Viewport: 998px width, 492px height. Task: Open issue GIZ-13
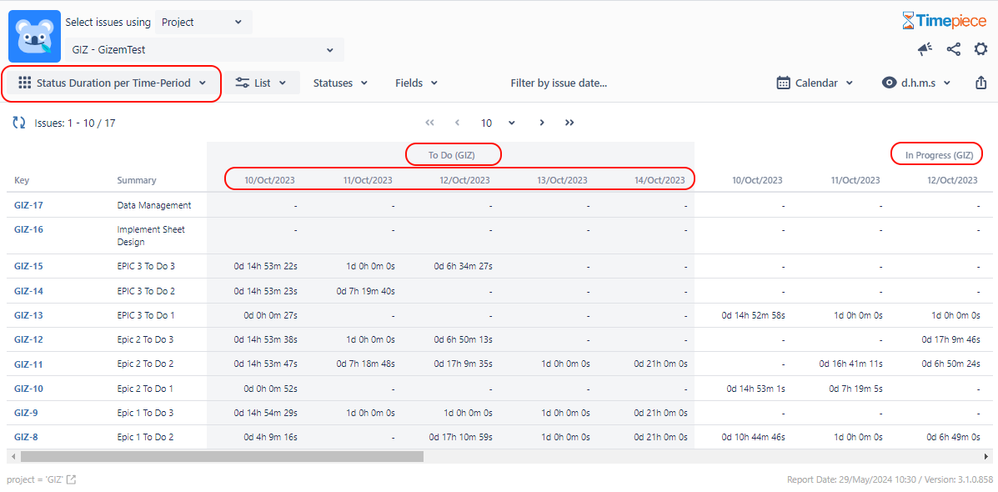tap(29, 315)
